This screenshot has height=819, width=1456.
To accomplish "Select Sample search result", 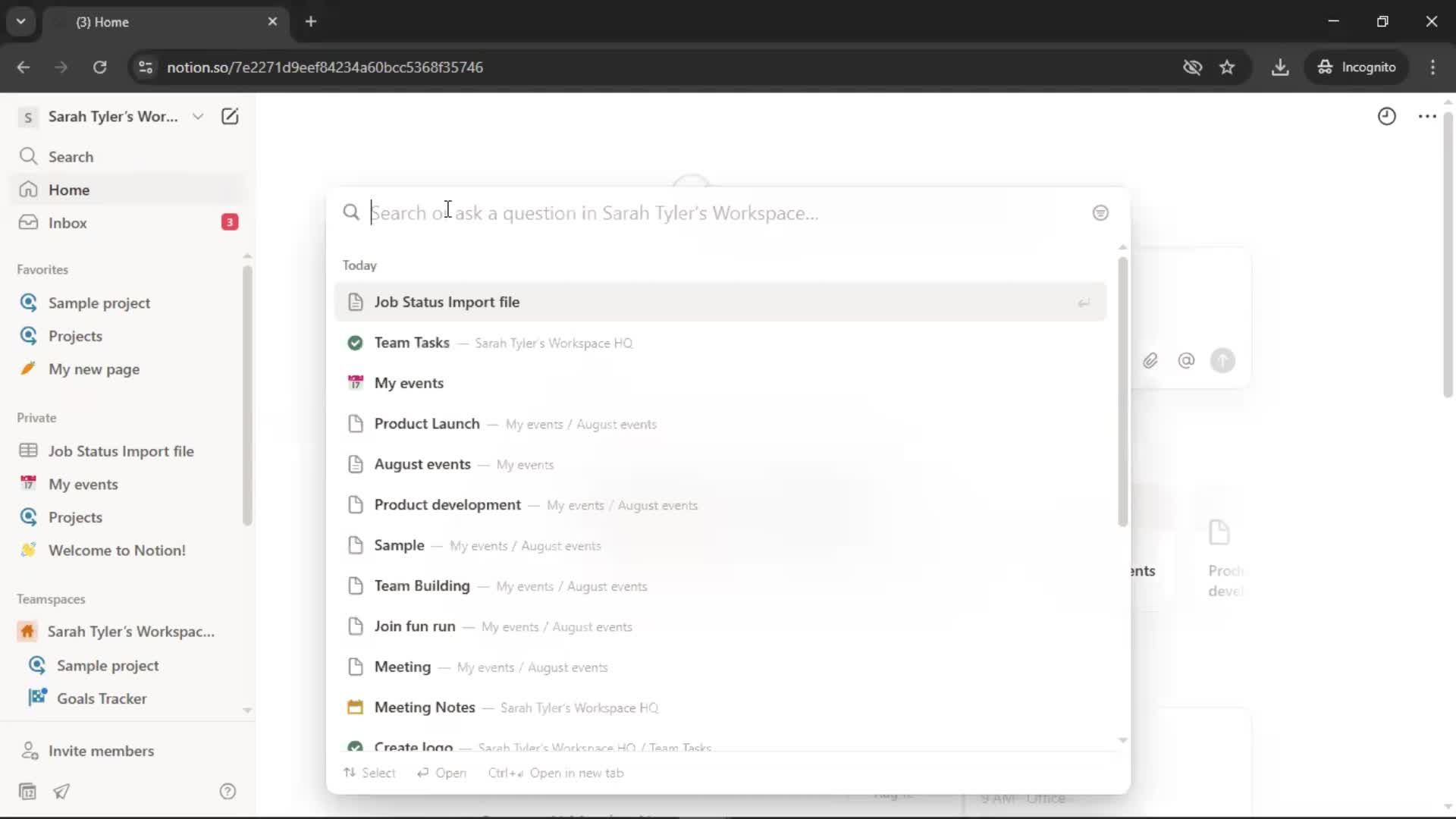I will coord(720,545).
